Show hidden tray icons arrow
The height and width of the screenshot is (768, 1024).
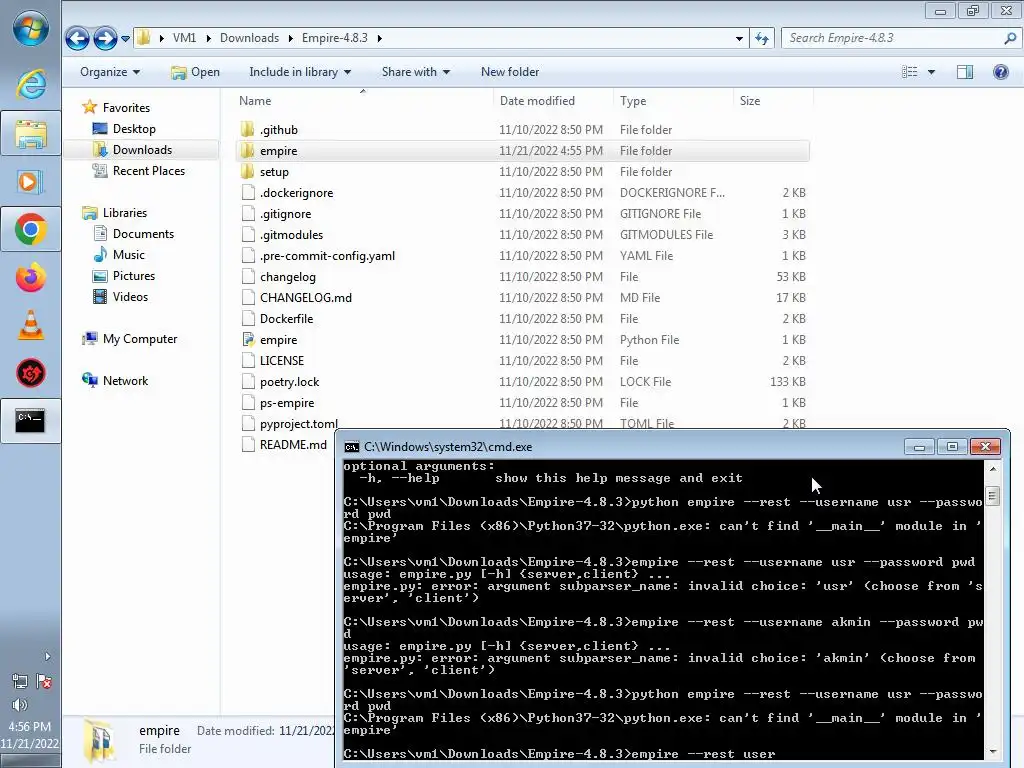pyautogui.click(x=47, y=656)
